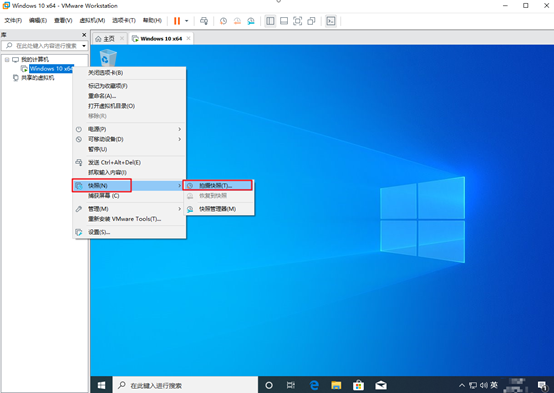
Task: Click the send Ctrl+Alt+Del toolbar icon
Action: (204, 21)
